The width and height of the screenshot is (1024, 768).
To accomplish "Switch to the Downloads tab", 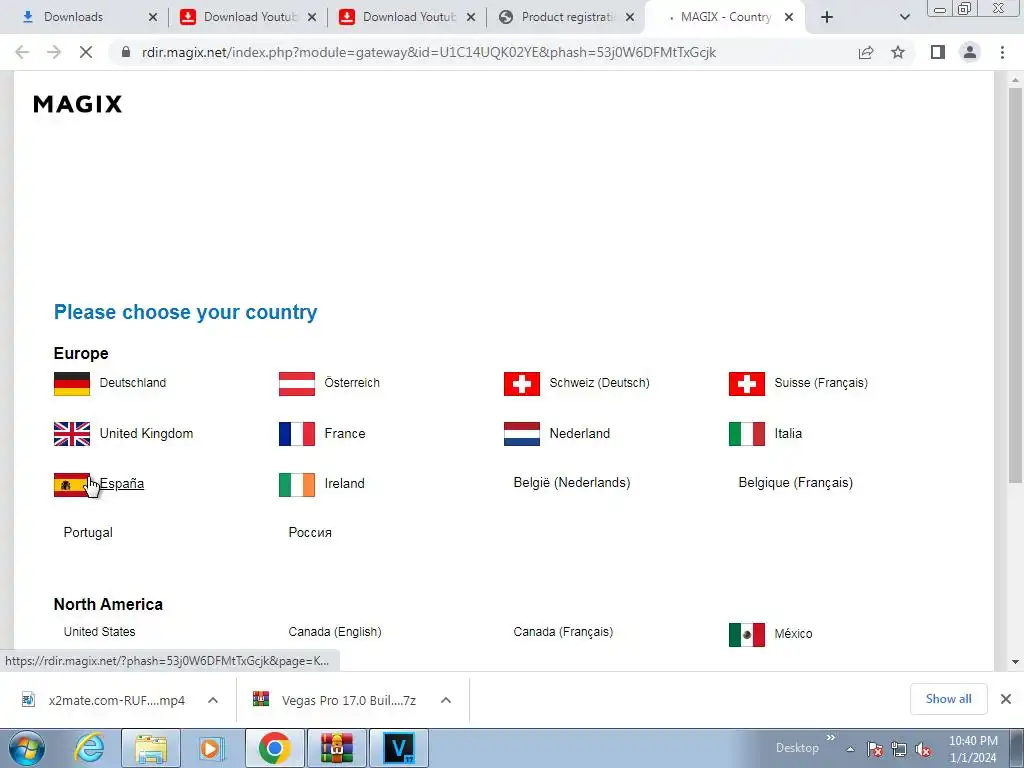I will [x=85, y=17].
